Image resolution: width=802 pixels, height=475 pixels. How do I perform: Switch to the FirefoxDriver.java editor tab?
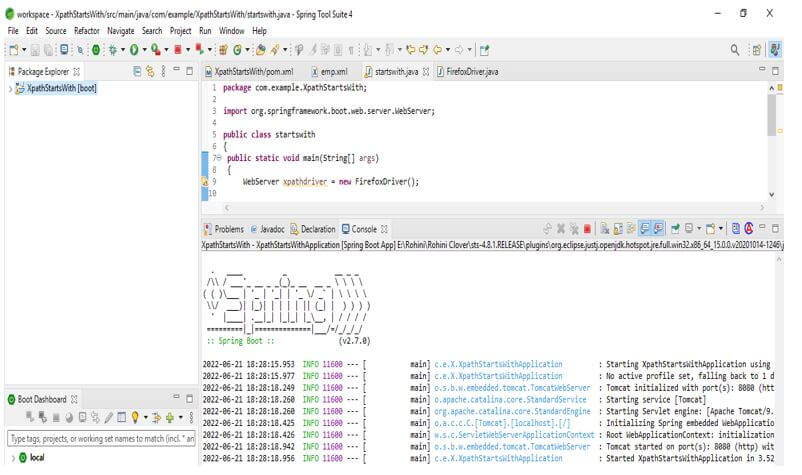click(467, 72)
